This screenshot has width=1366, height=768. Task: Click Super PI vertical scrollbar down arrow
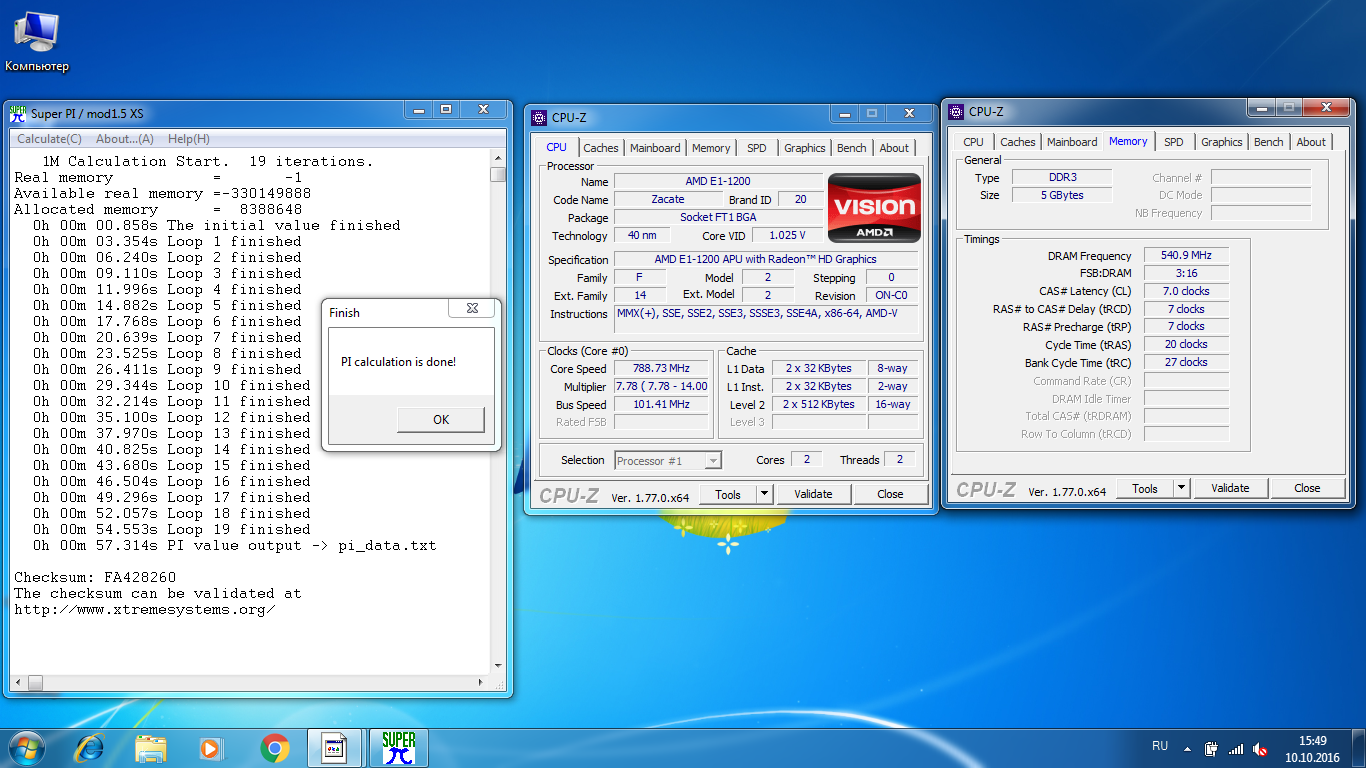pos(498,665)
